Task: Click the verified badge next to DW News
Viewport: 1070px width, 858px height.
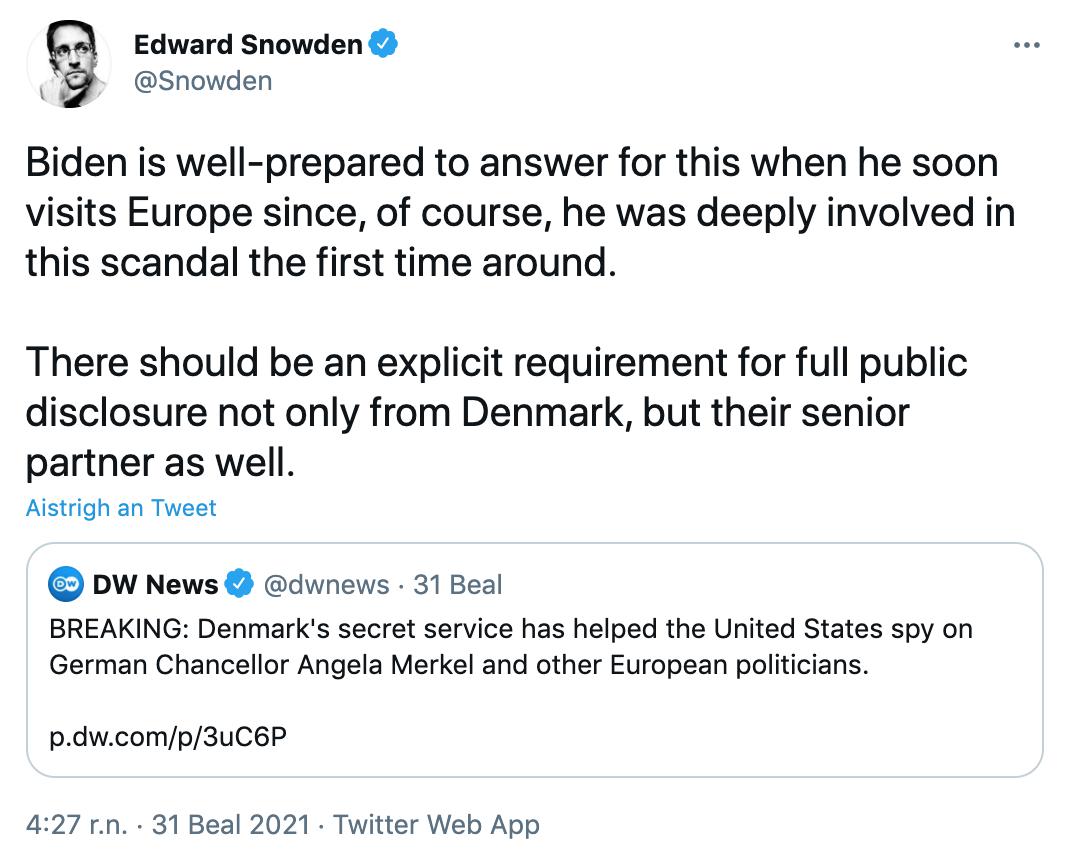Action: [x=239, y=584]
